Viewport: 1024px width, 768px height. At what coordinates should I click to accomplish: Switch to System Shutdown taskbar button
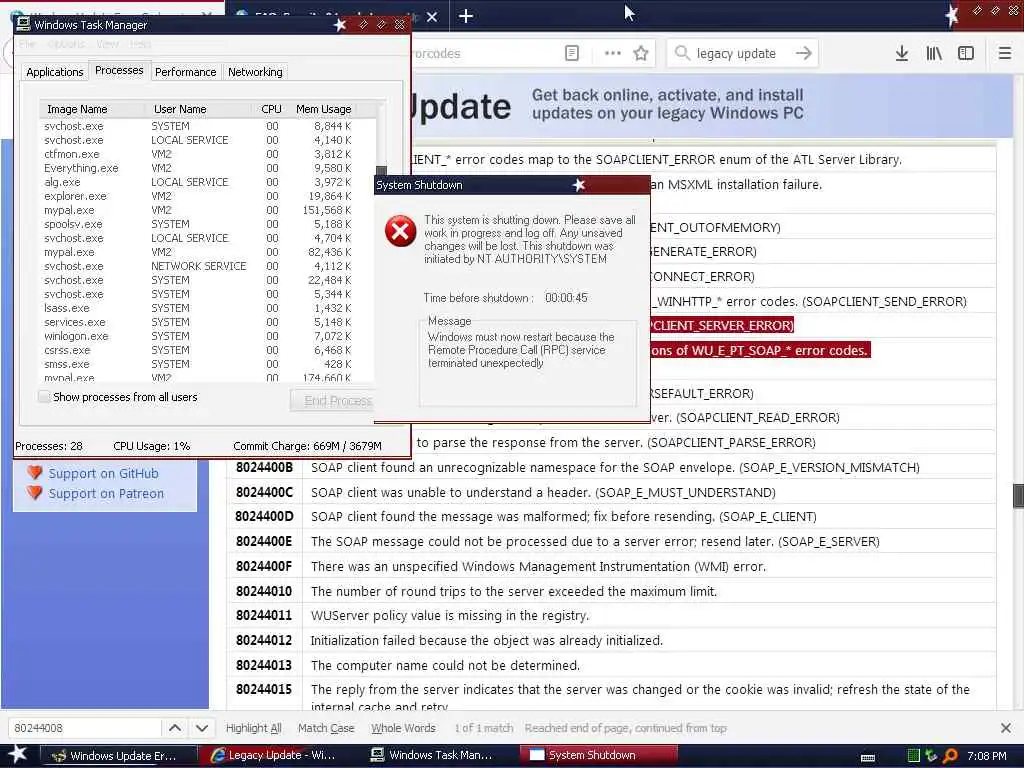[x=598, y=755]
